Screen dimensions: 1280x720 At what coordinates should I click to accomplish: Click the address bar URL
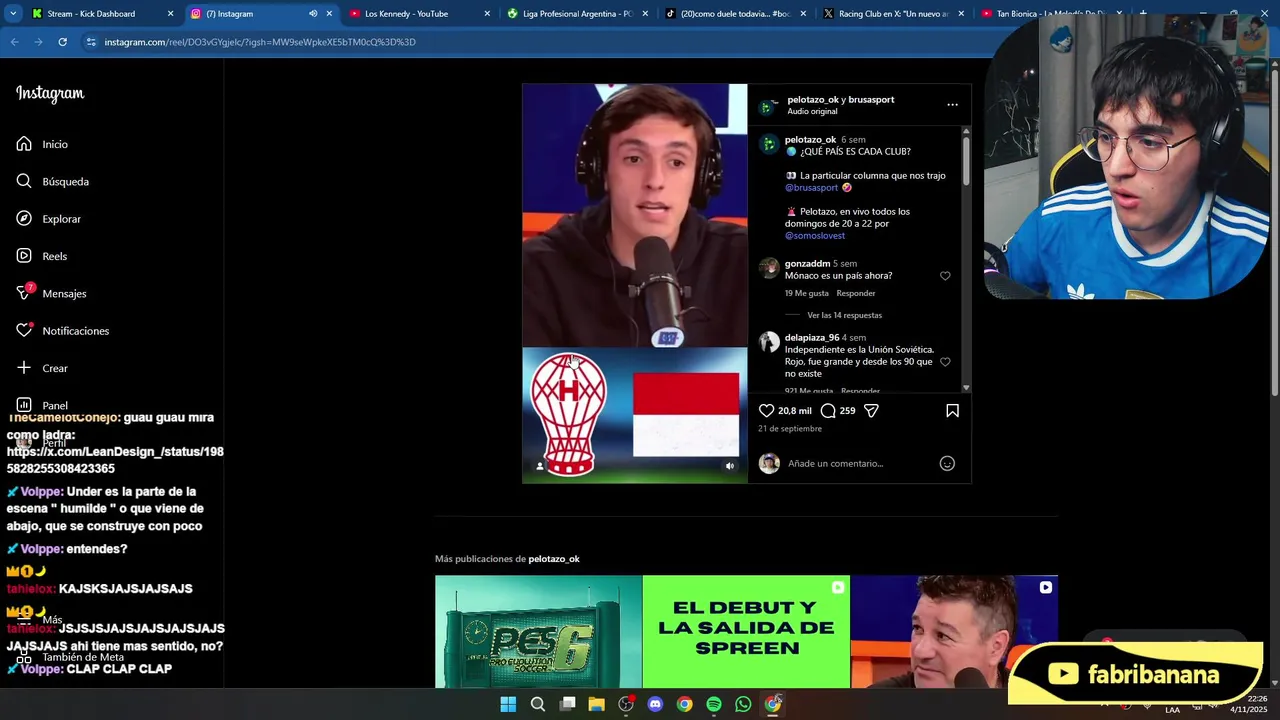coord(260,42)
